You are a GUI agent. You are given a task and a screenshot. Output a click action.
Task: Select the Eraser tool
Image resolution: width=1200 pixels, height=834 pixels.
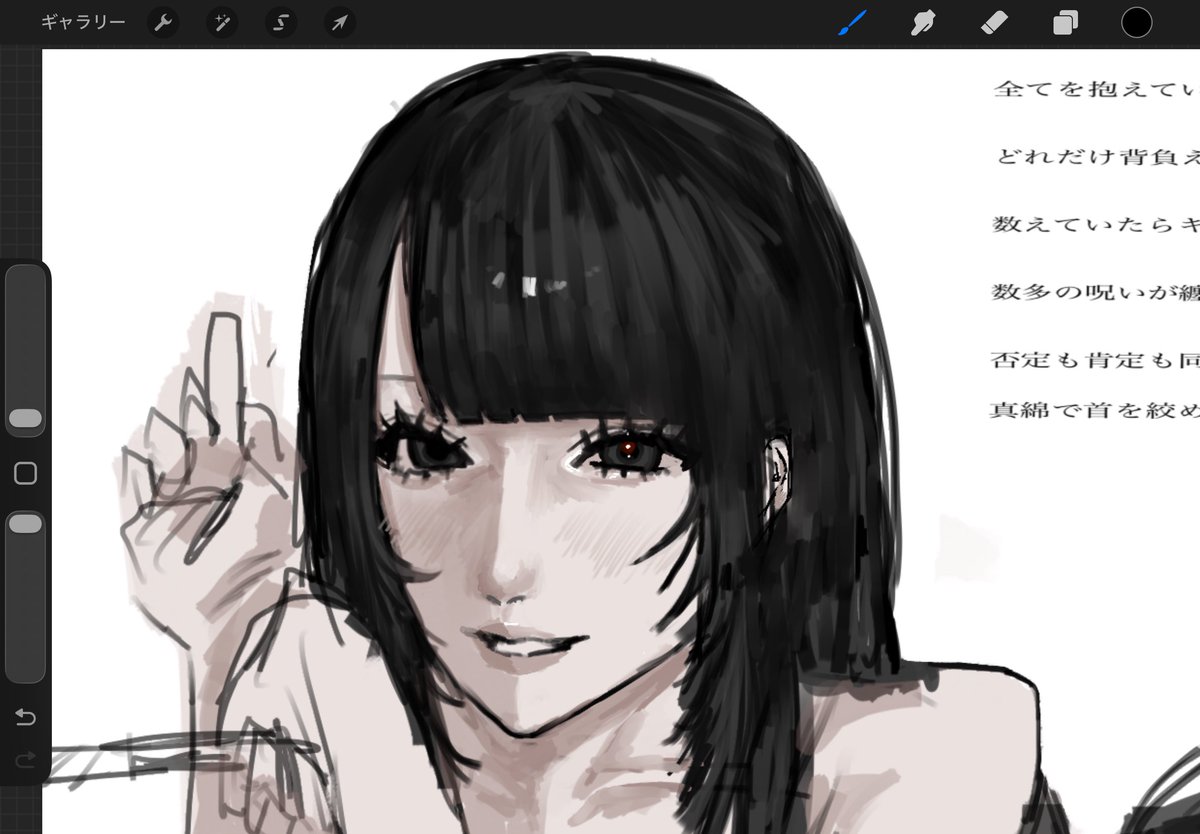point(994,22)
